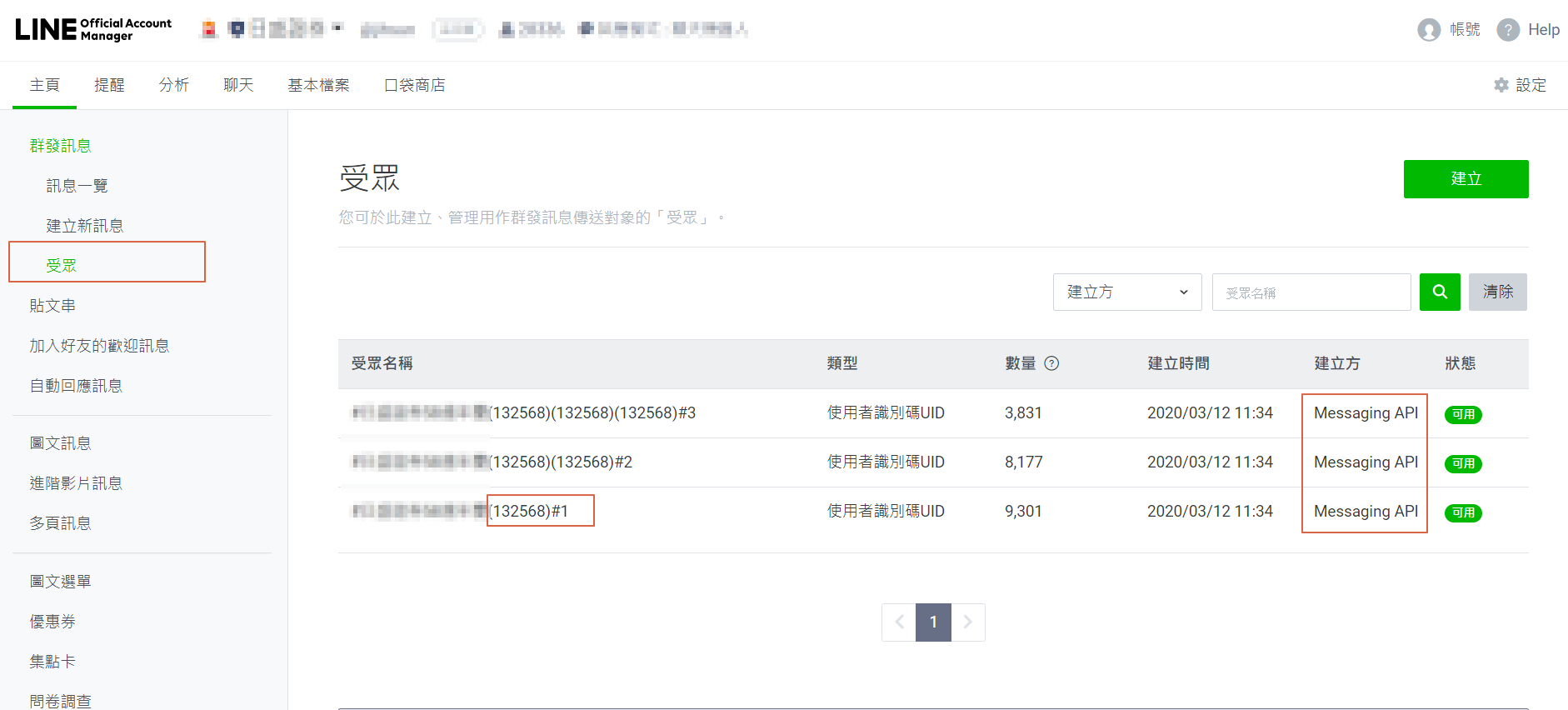The image size is (1568, 710).
Task: Click in the 受眾名稱 search field
Action: click(1311, 292)
